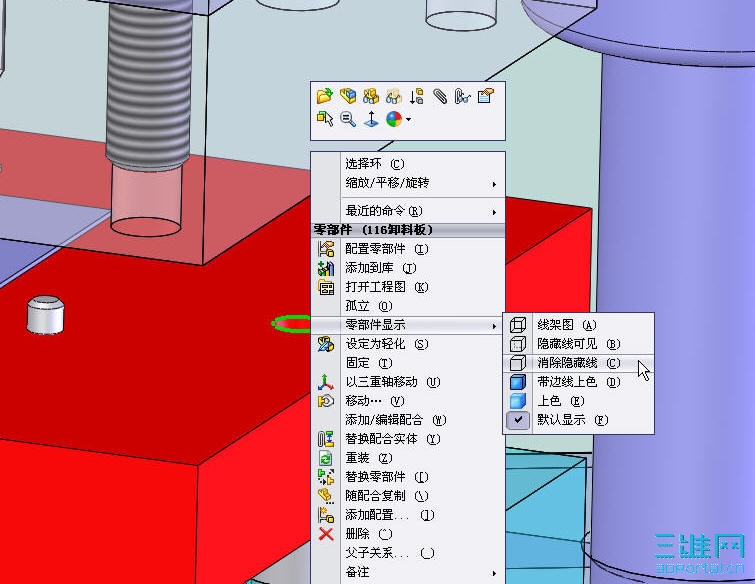Expand the 备注 submenu arrow

point(494,573)
